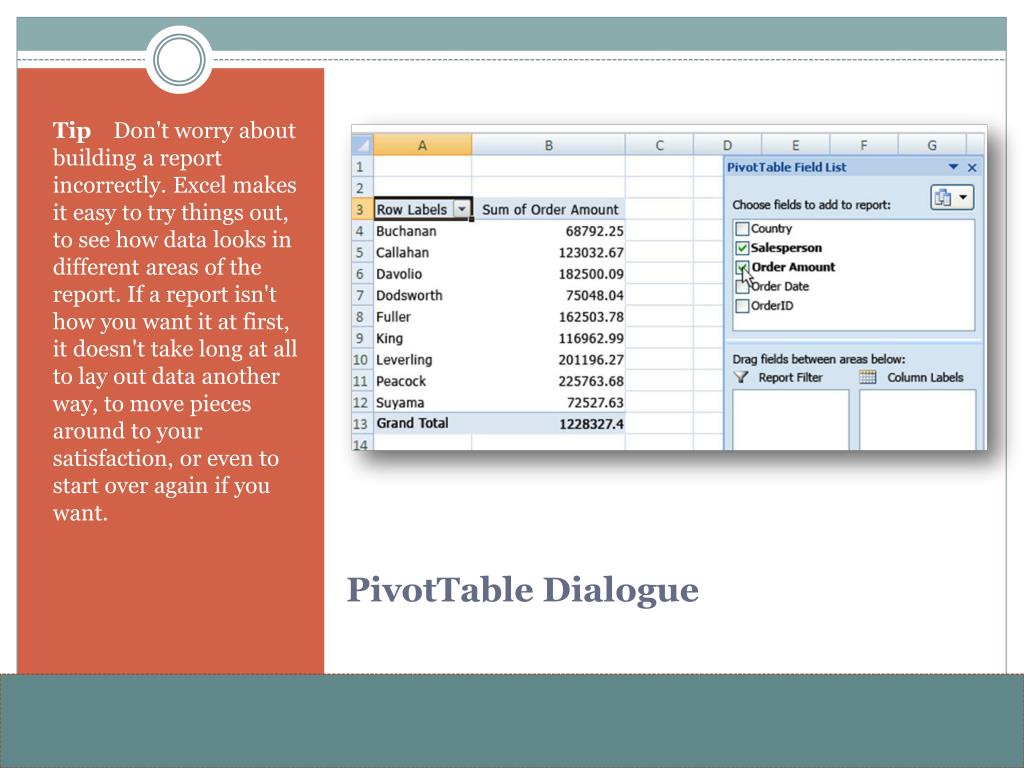Viewport: 1024px width, 768px height.
Task: Open the Row Labels filter dropdown
Action: [462, 209]
